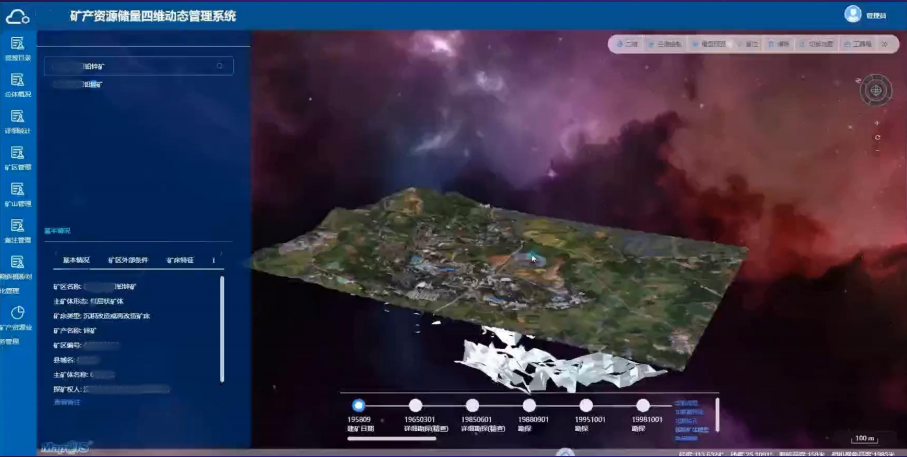Open the 工具箱 toolbox
Screen dimensions: 907x457
point(858,44)
